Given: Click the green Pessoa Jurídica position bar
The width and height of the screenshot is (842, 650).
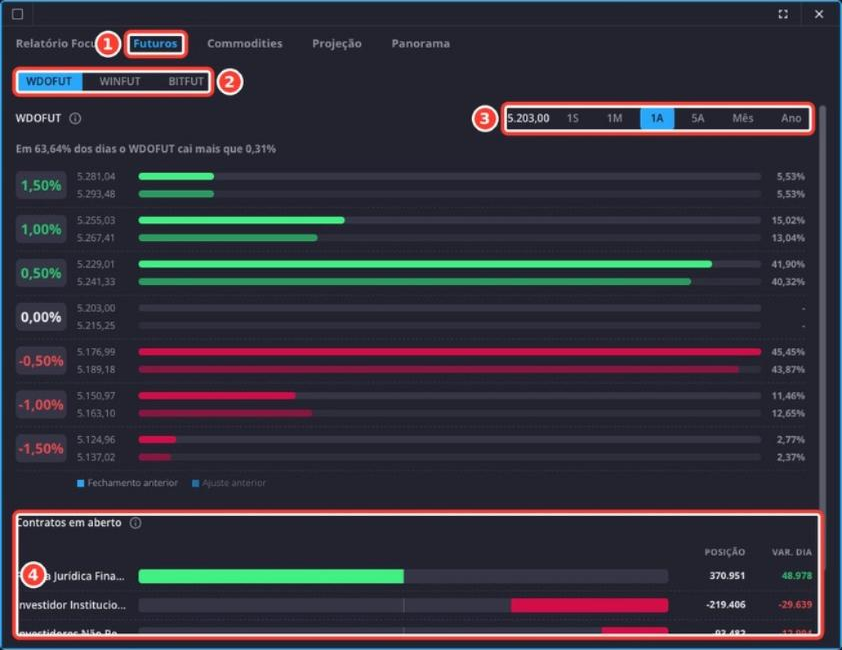Looking at the screenshot, I should [x=271, y=576].
